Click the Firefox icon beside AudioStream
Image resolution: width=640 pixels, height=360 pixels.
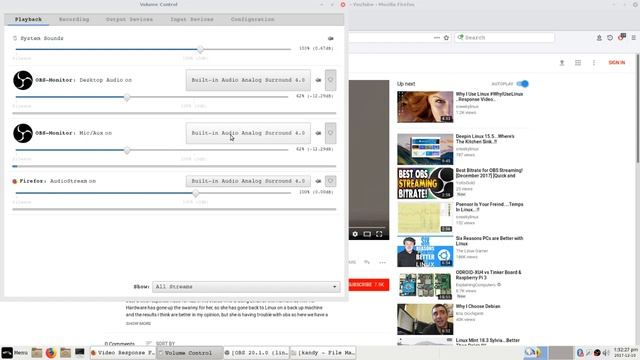click(15, 181)
